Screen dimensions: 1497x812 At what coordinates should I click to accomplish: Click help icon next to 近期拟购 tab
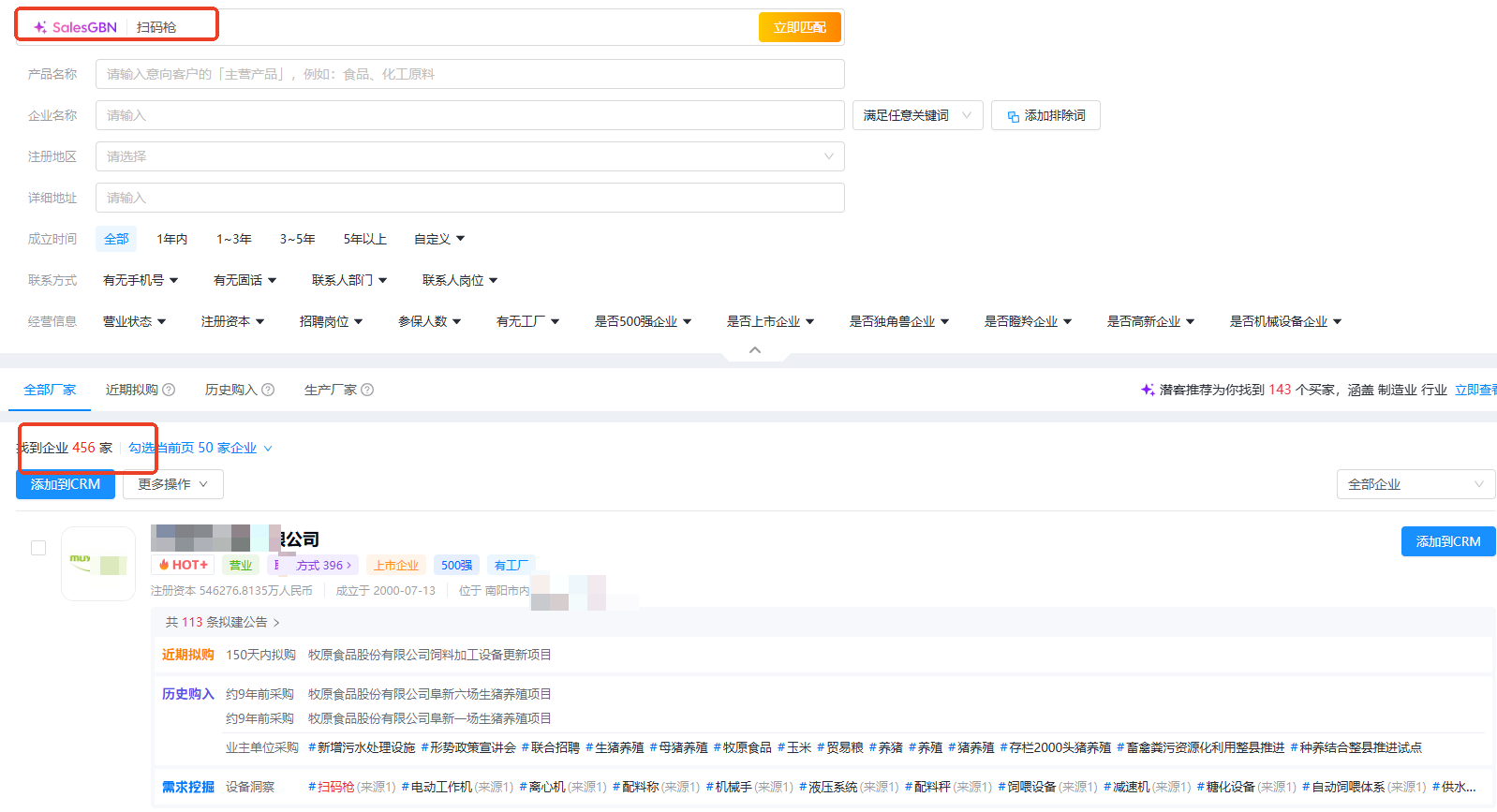pos(169,390)
